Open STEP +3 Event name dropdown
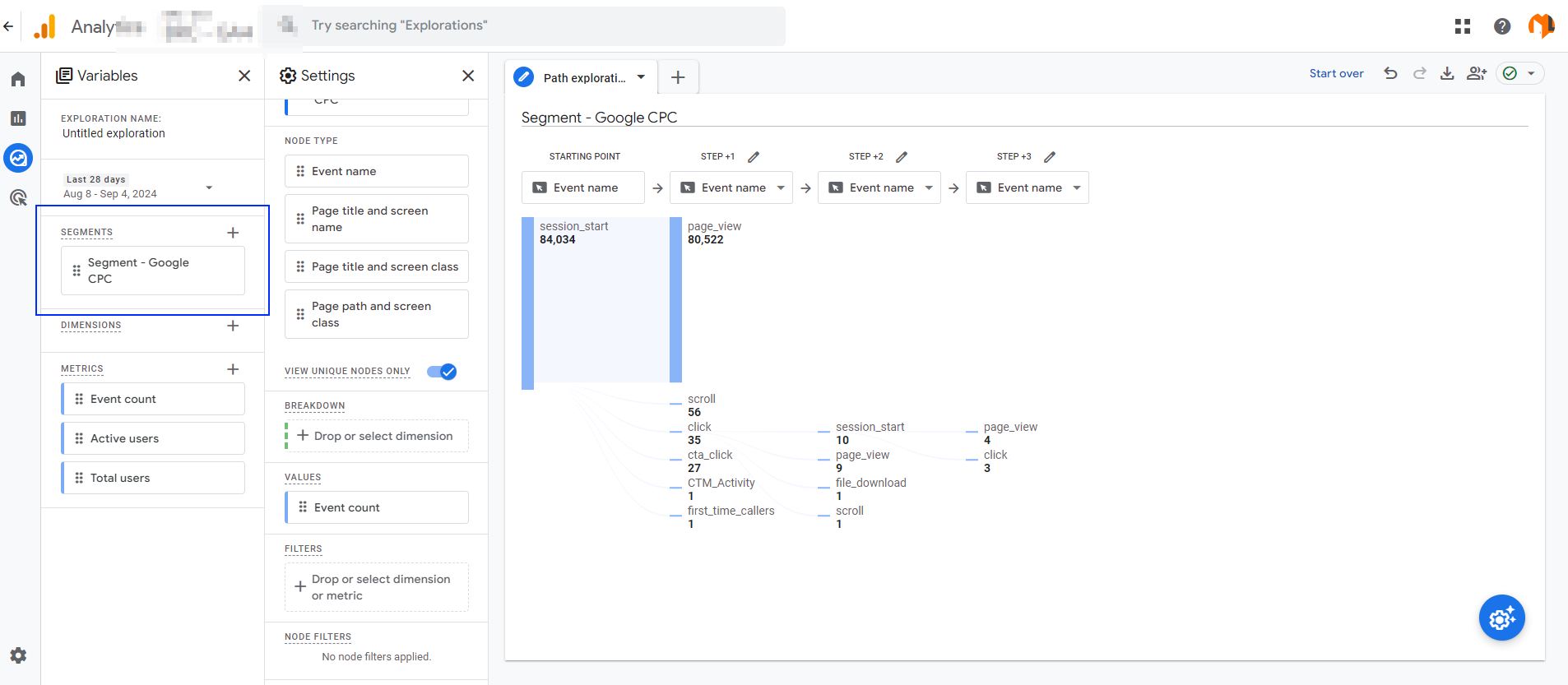This screenshot has width=1568, height=685. [1028, 187]
